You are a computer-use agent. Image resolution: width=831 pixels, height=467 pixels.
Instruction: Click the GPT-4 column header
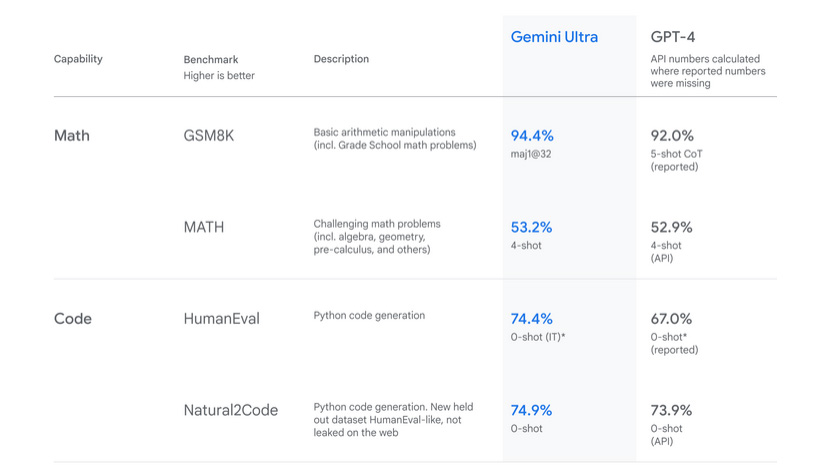point(673,37)
